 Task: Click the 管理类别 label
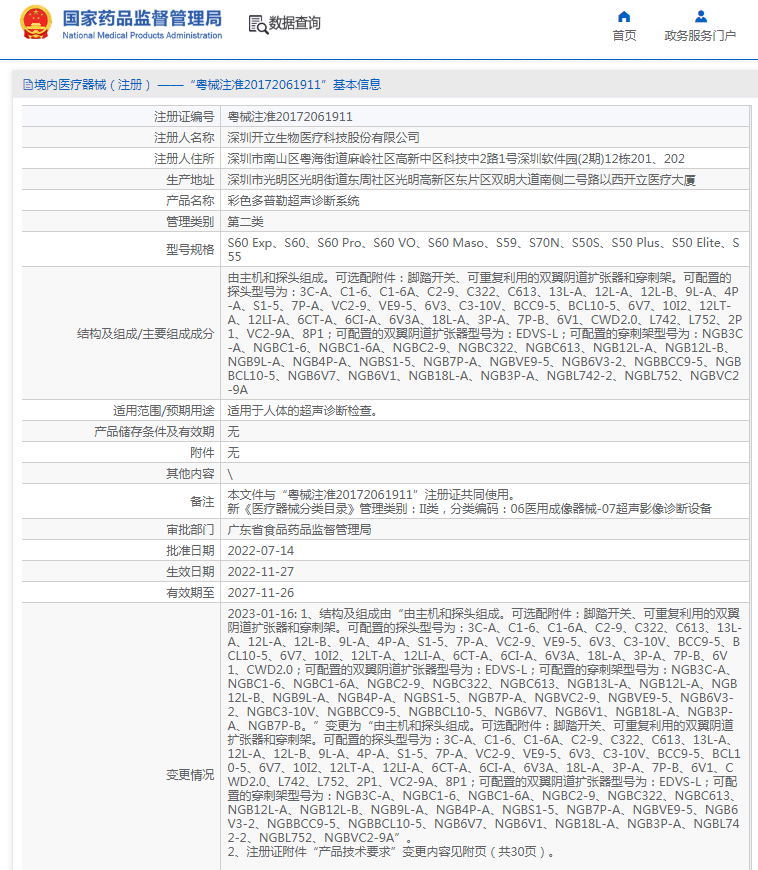pyautogui.click(x=190, y=222)
